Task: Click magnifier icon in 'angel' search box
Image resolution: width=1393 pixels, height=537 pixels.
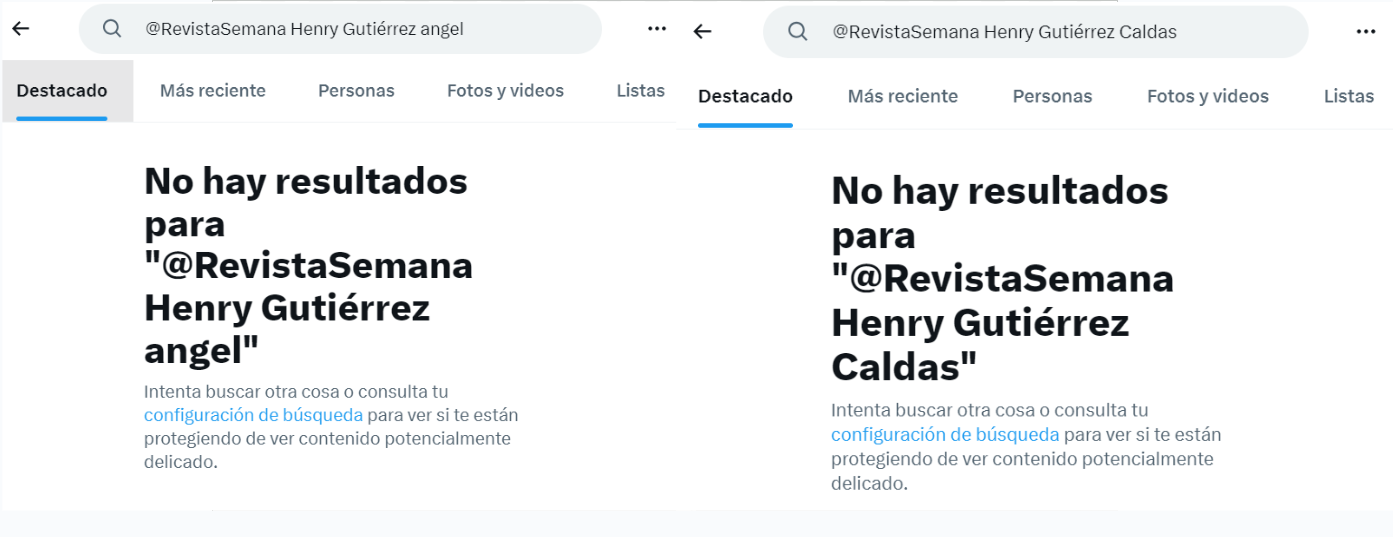Action: click(x=112, y=29)
